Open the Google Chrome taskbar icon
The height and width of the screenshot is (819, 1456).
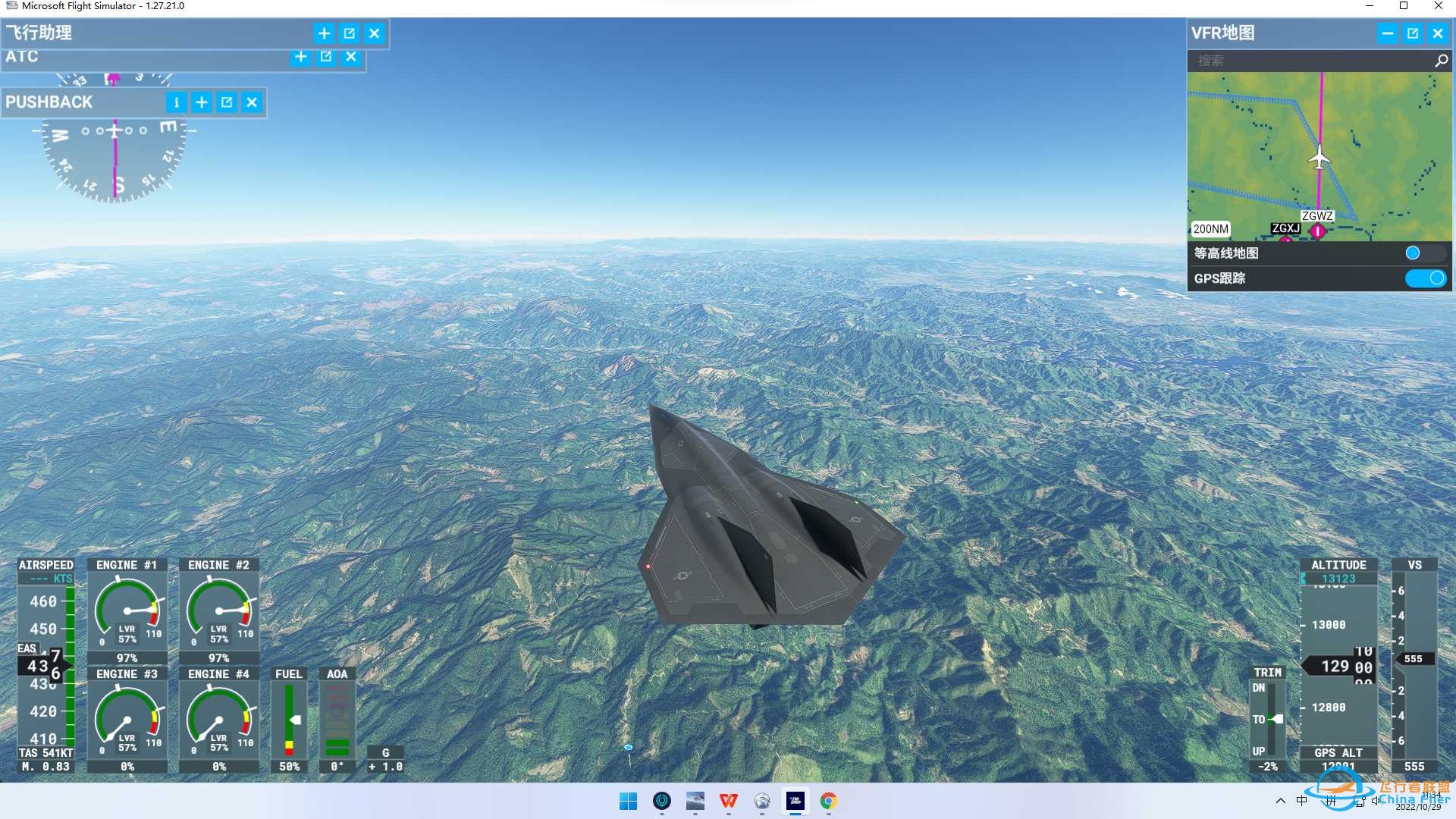(x=829, y=801)
